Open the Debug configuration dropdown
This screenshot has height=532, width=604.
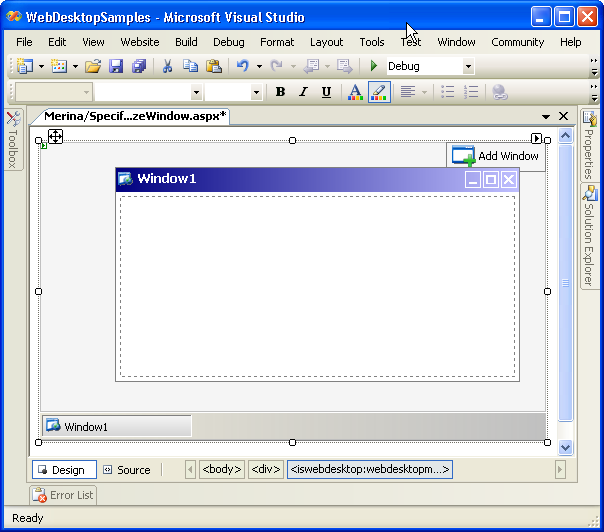[468, 67]
